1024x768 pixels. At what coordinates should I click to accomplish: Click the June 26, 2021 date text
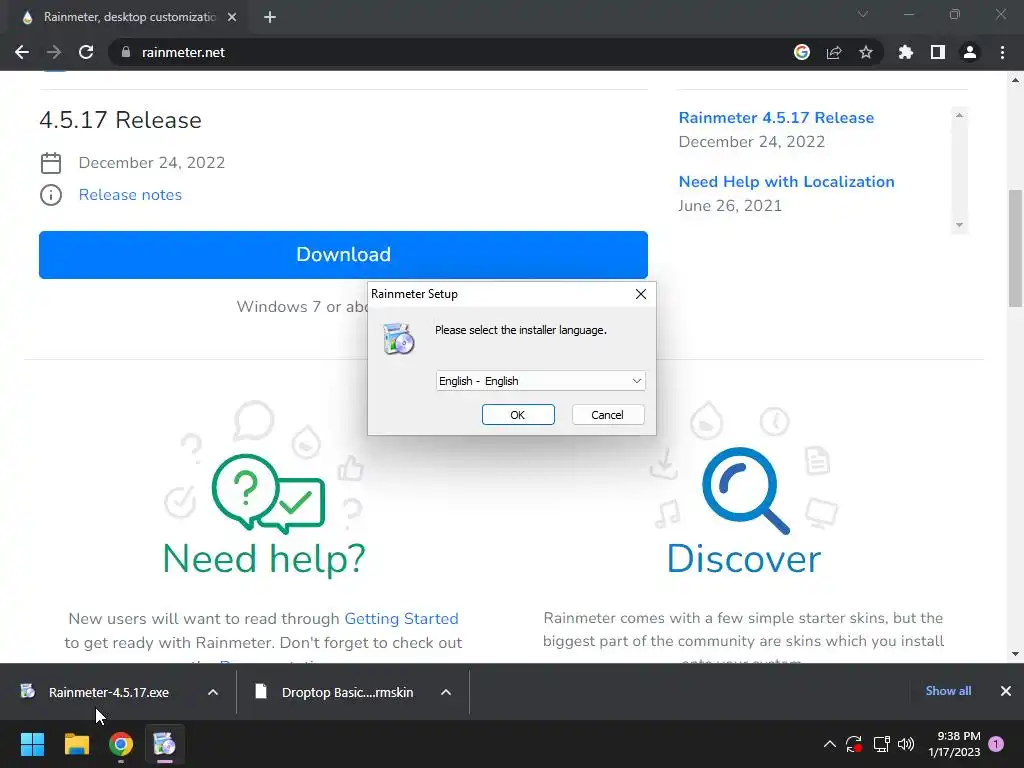pyautogui.click(x=729, y=206)
